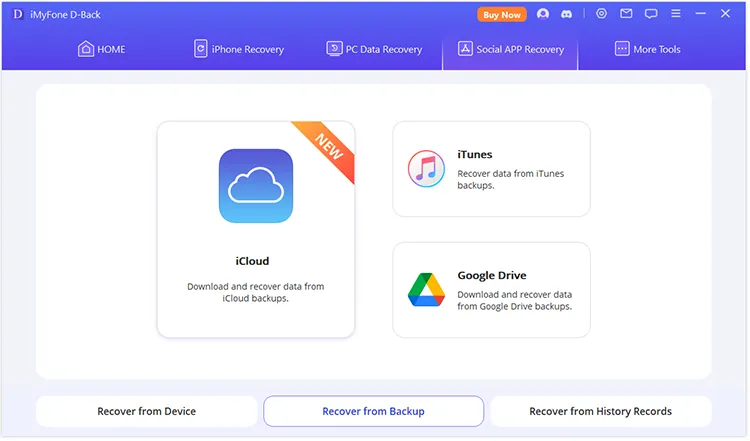Click the iTunes music note icon
750x441 pixels.
[426, 169]
